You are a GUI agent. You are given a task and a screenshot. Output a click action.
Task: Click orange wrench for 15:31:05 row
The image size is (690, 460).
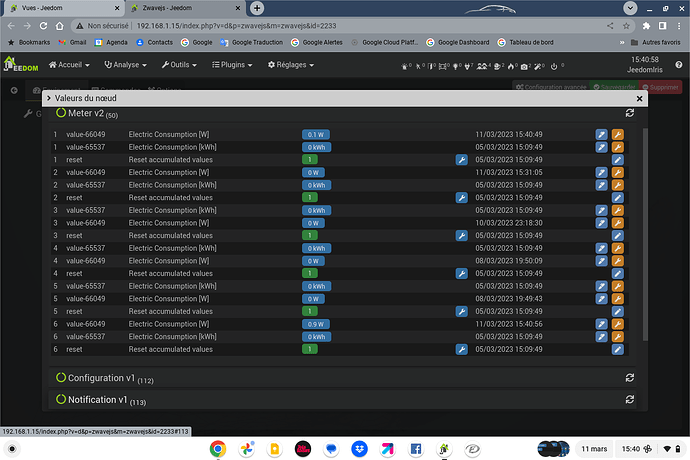(x=618, y=173)
